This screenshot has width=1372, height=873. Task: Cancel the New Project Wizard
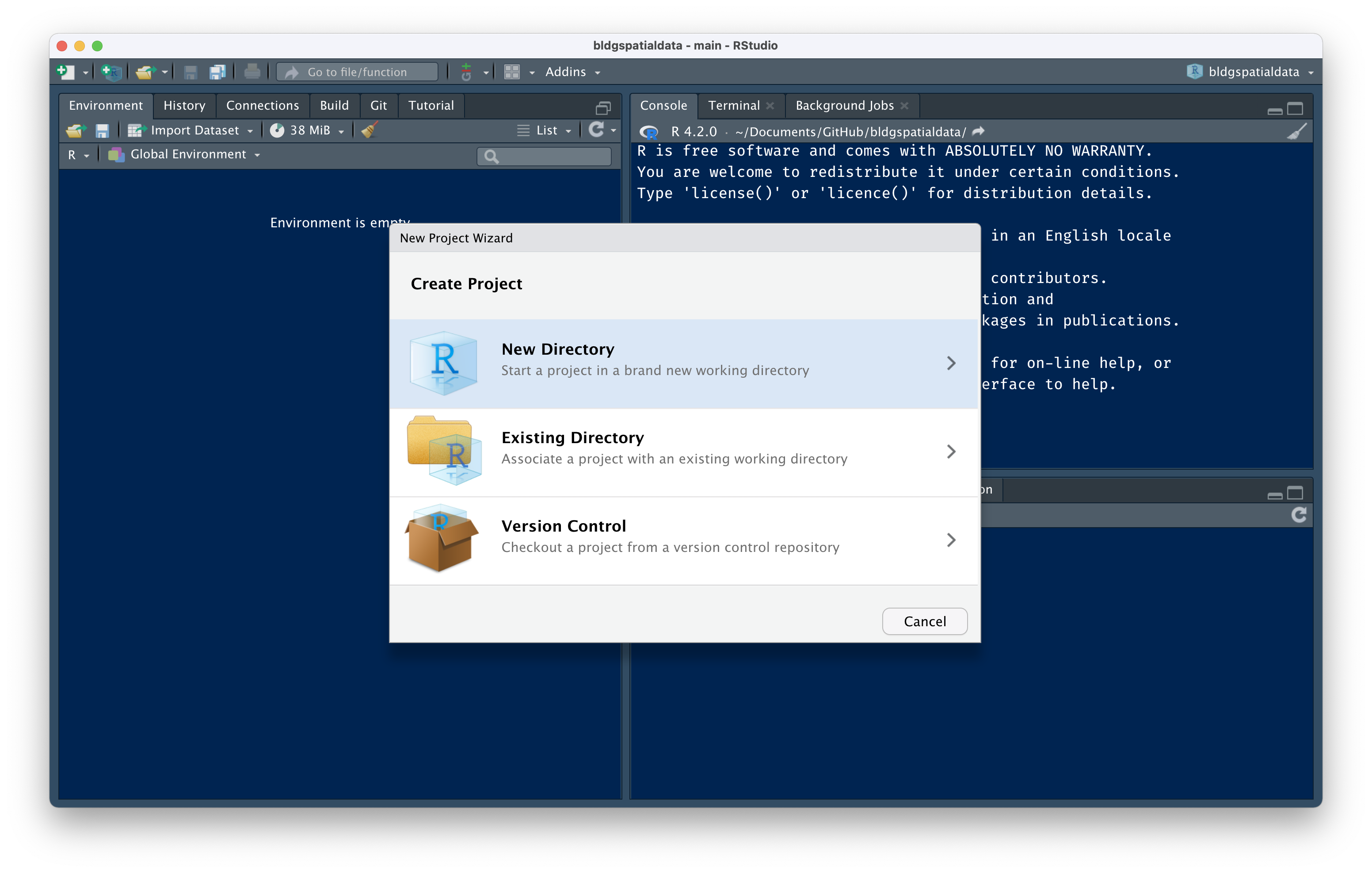pos(924,621)
